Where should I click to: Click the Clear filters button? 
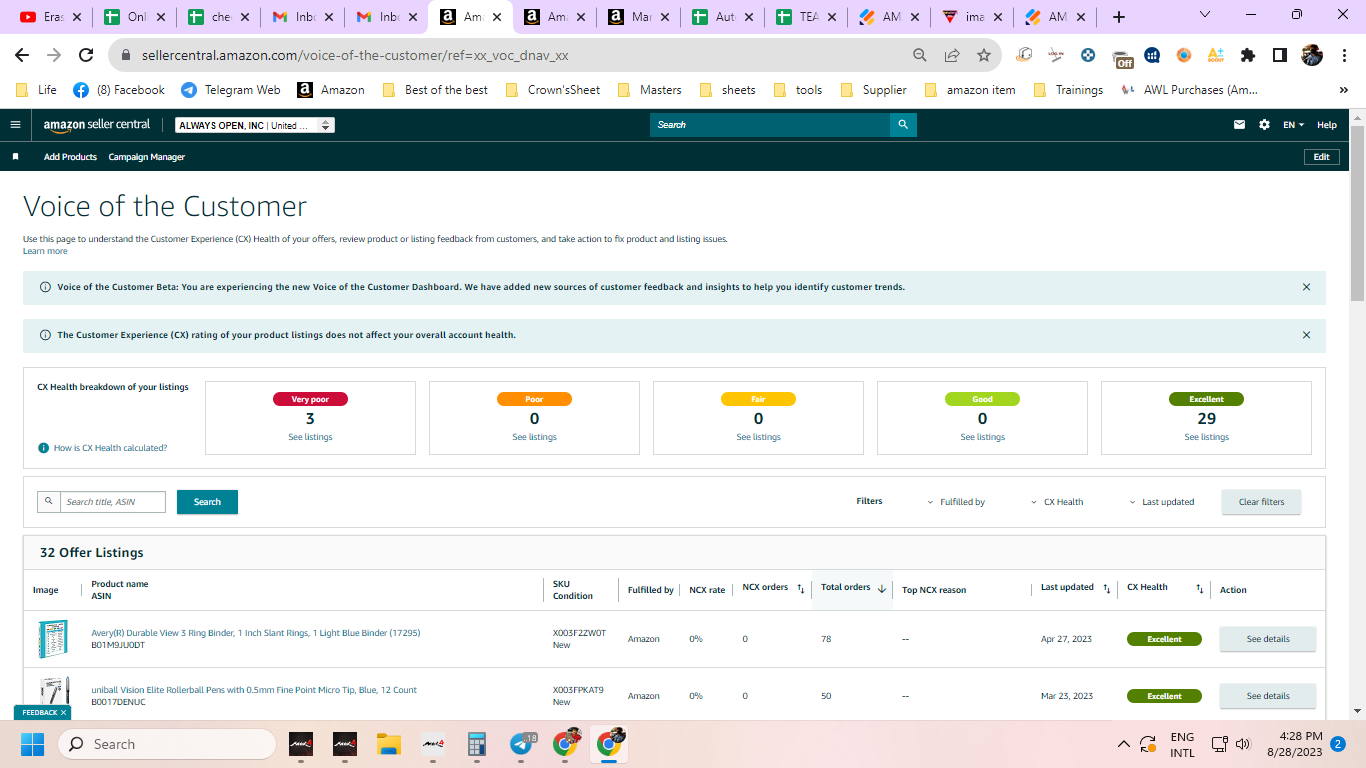pyautogui.click(x=1261, y=502)
